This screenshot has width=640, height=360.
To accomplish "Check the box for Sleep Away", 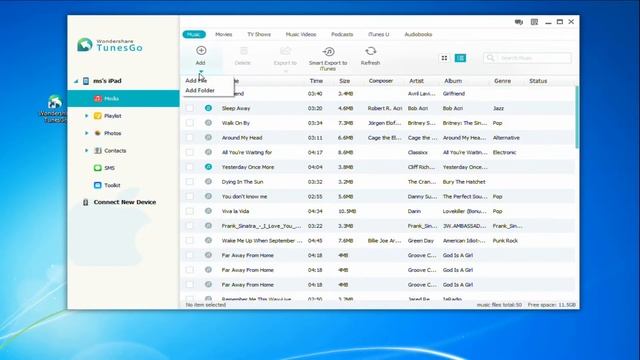I will 189,108.
